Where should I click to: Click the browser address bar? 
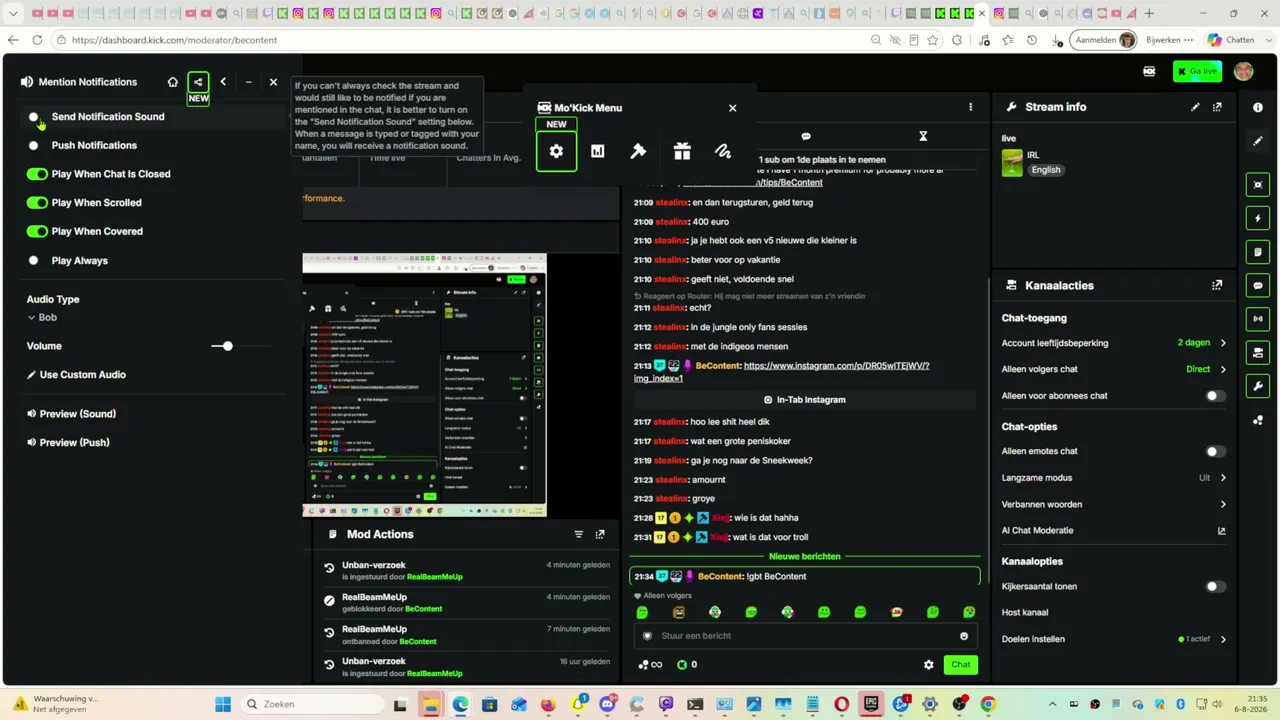click(x=460, y=40)
